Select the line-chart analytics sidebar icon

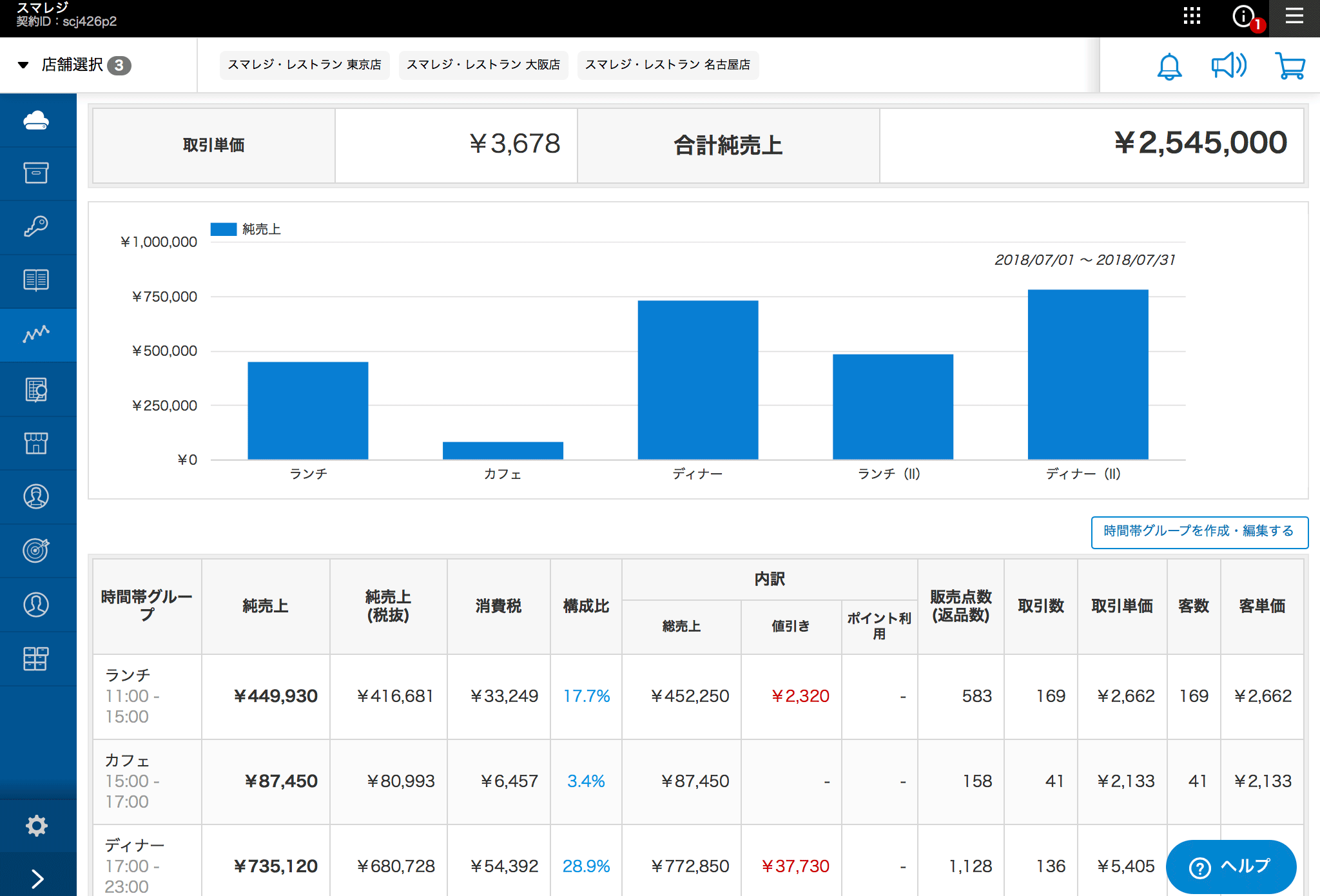pyautogui.click(x=36, y=334)
